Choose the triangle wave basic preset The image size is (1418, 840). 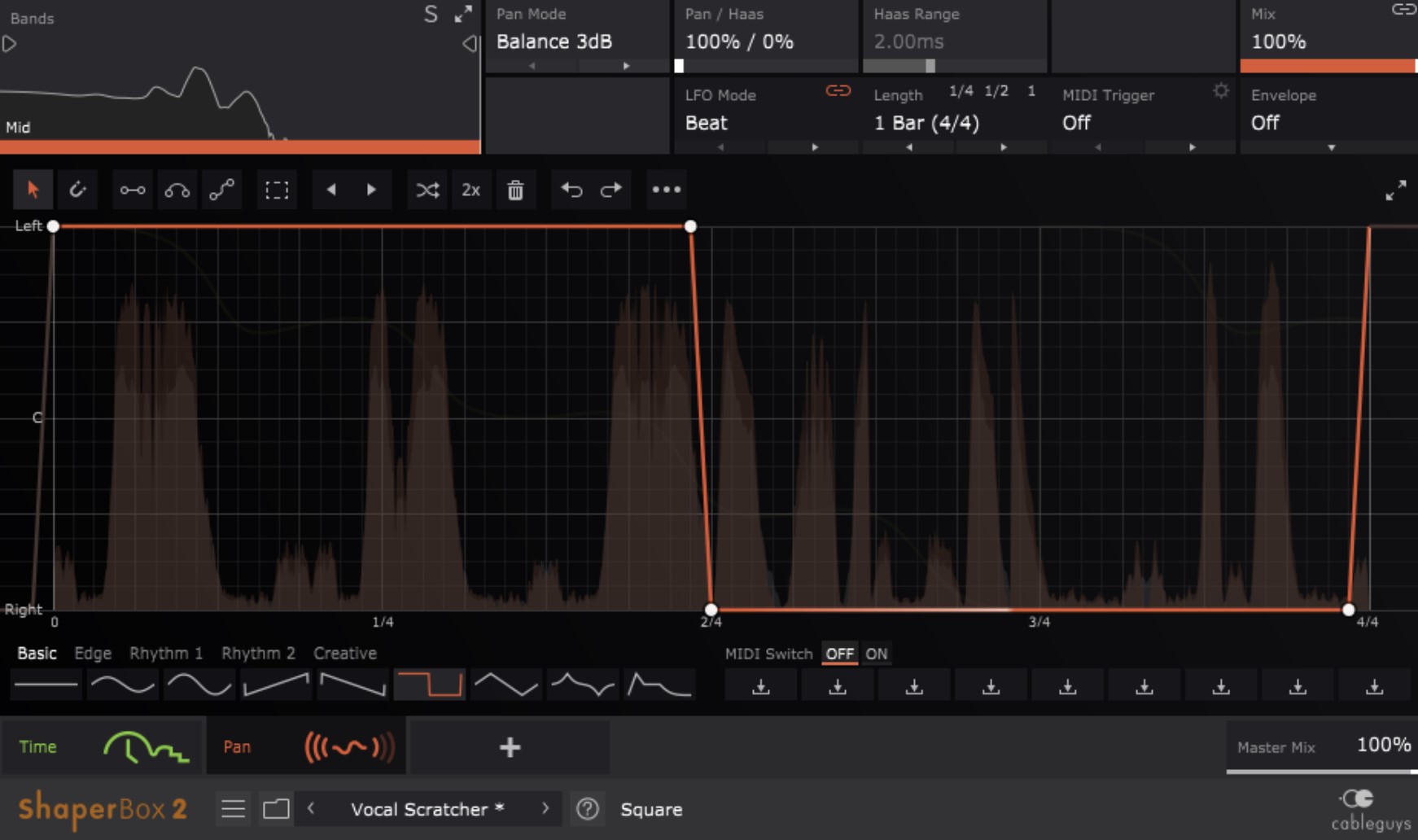(506, 685)
